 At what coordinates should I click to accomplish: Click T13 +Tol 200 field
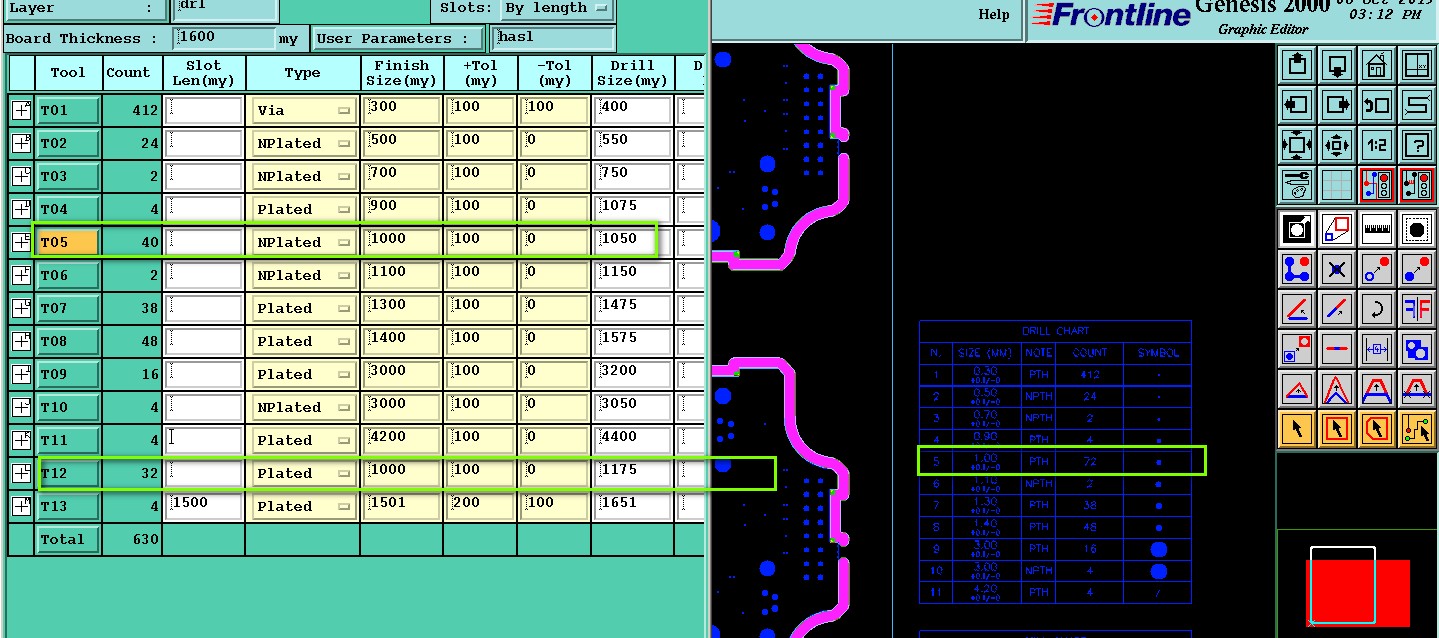(480, 506)
